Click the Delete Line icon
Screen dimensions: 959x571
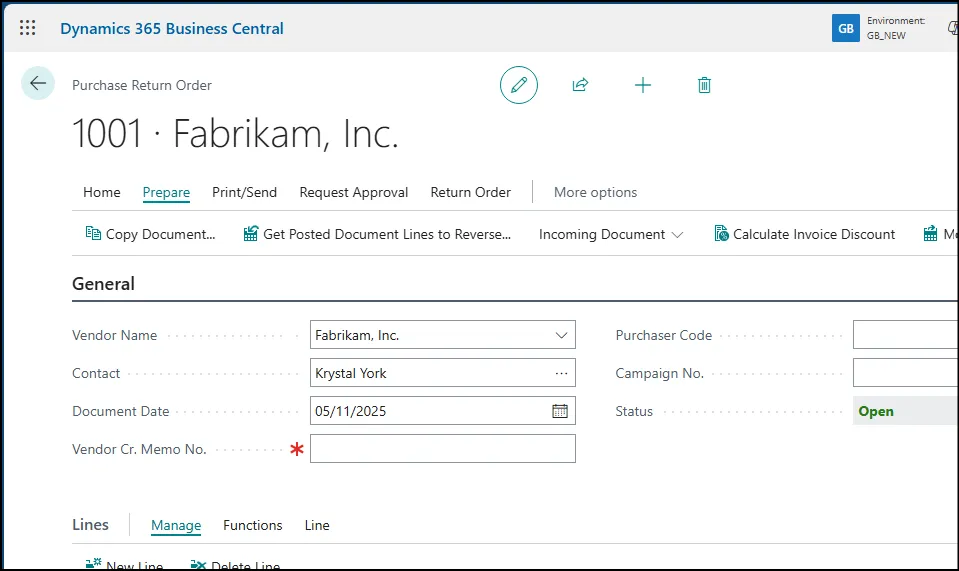point(198,564)
